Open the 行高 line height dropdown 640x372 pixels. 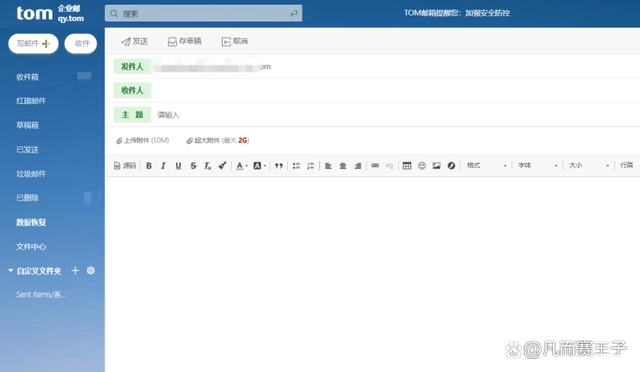point(627,165)
